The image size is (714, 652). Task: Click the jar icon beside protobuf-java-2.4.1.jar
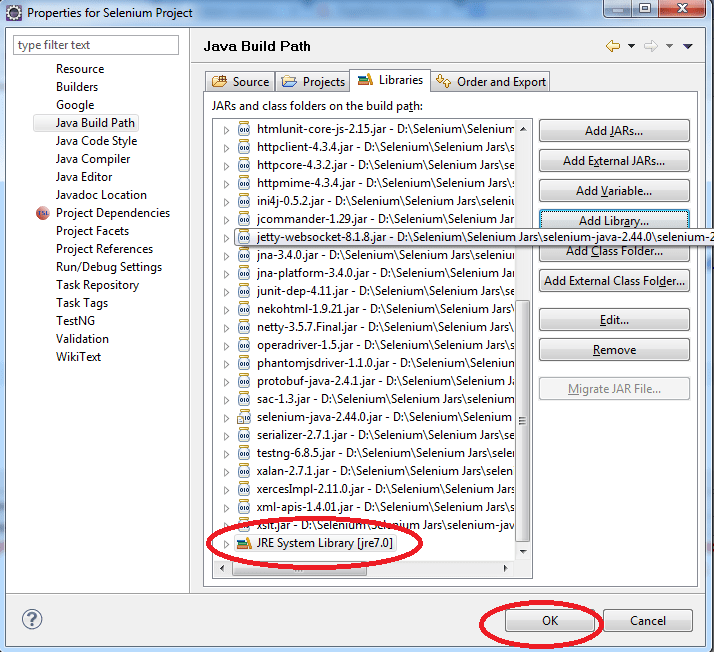point(244,381)
